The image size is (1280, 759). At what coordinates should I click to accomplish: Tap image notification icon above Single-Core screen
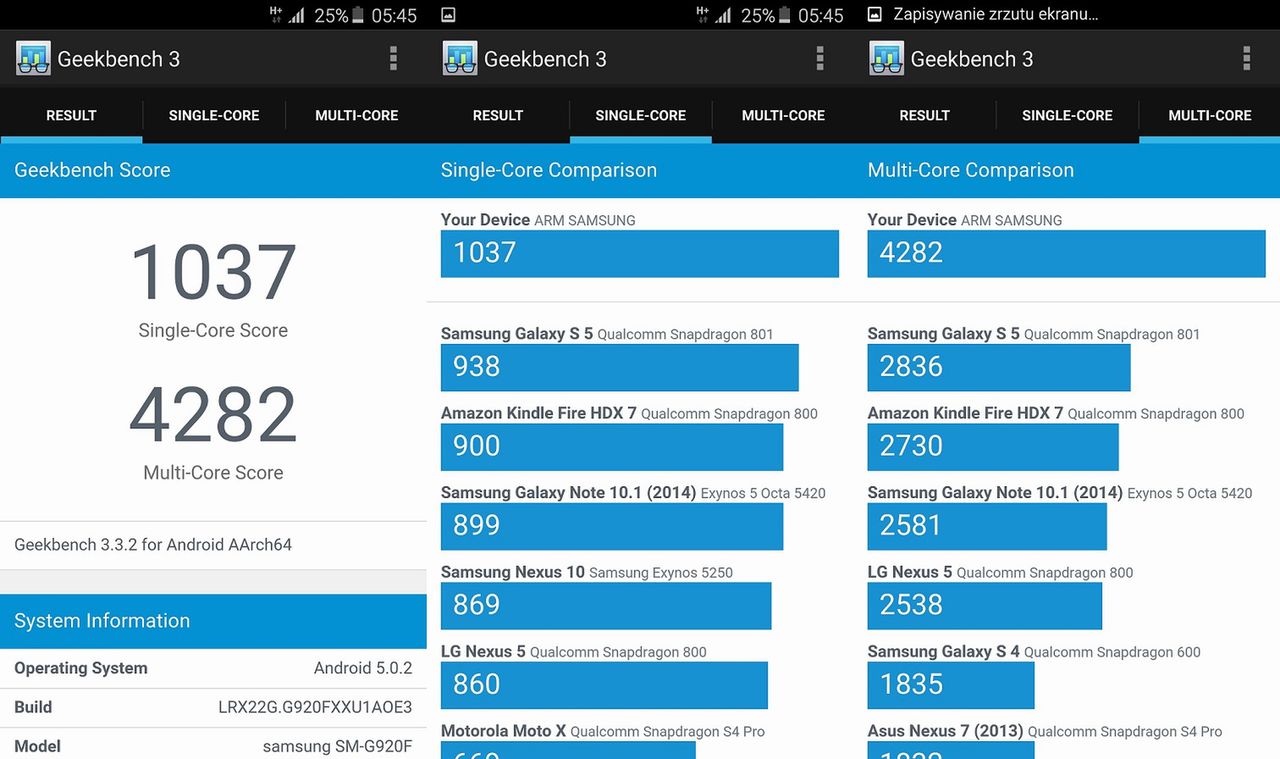click(x=449, y=15)
